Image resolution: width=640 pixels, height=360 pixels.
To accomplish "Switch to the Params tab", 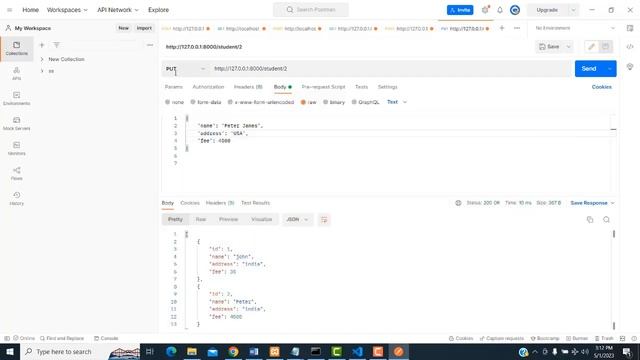I will 173,87.
